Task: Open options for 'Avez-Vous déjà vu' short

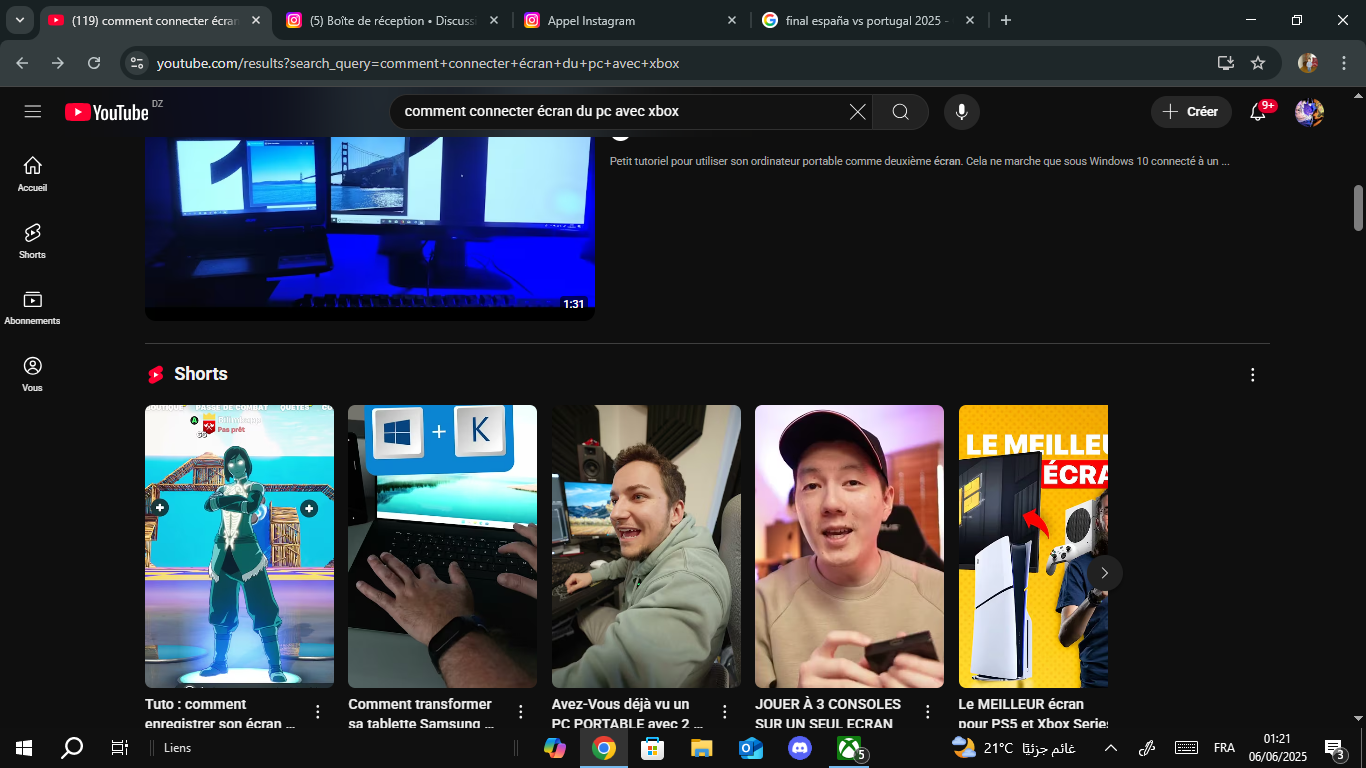Action: point(724,712)
